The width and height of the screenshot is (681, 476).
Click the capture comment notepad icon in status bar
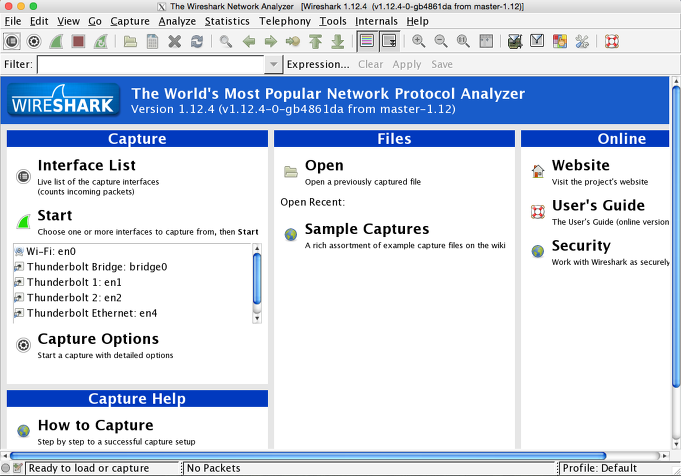17,468
